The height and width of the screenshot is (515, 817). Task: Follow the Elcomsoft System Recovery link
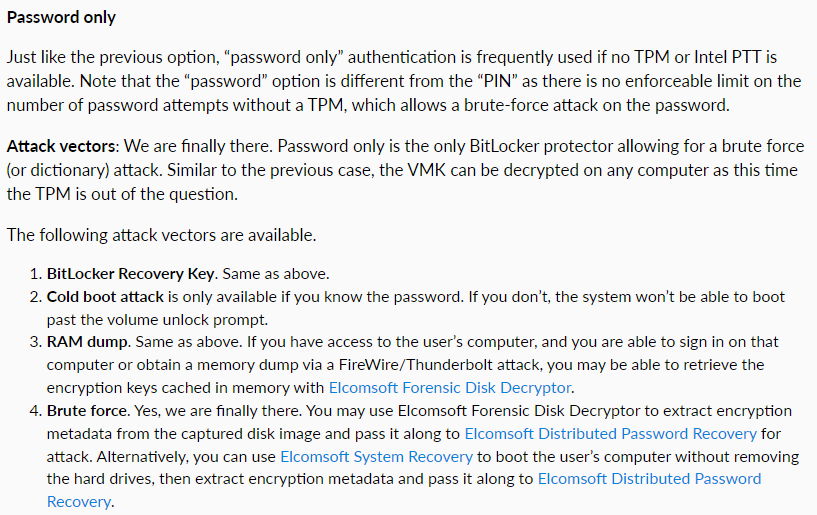click(x=376, y=457)
